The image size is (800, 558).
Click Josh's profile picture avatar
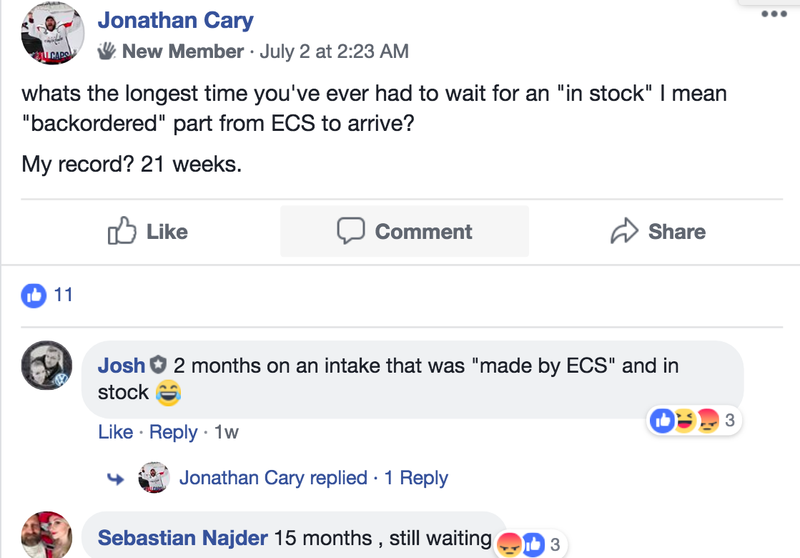[46, 366]
